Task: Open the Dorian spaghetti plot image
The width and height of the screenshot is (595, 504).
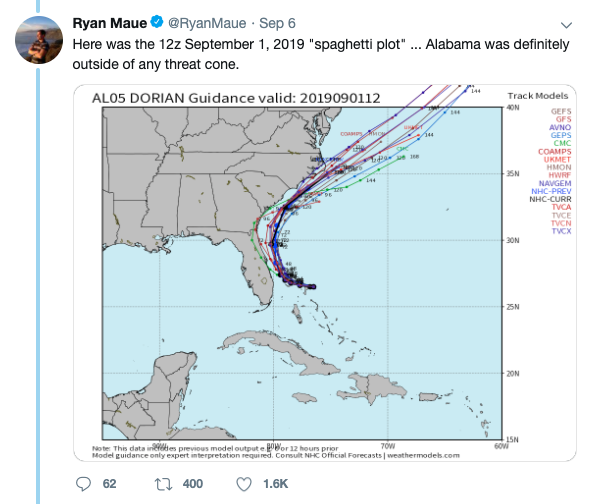Action: tap(325, 273)
